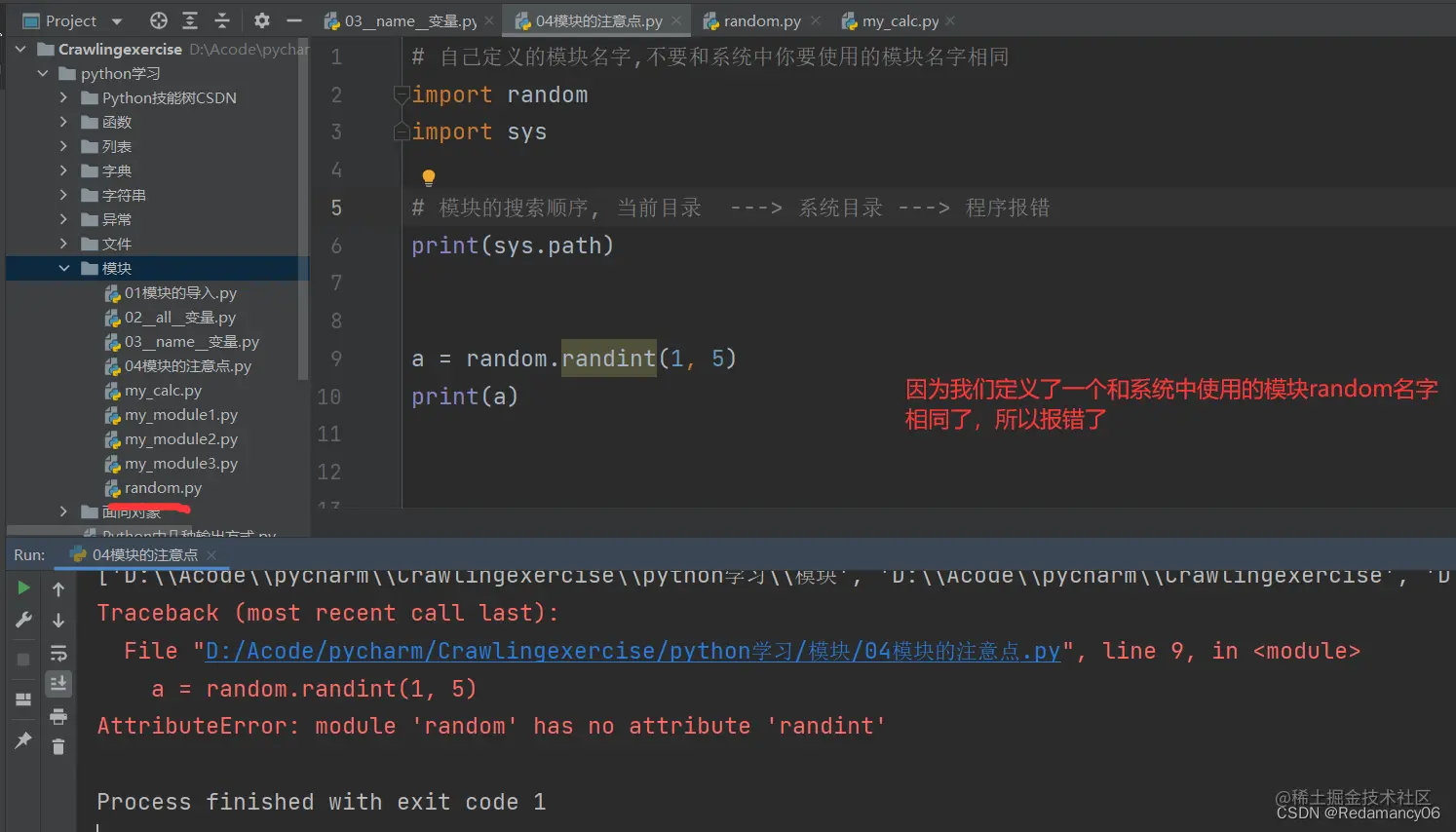The image size is (1456, 832).
Task: Select the 模块 folder row
Action: point(157,268)
